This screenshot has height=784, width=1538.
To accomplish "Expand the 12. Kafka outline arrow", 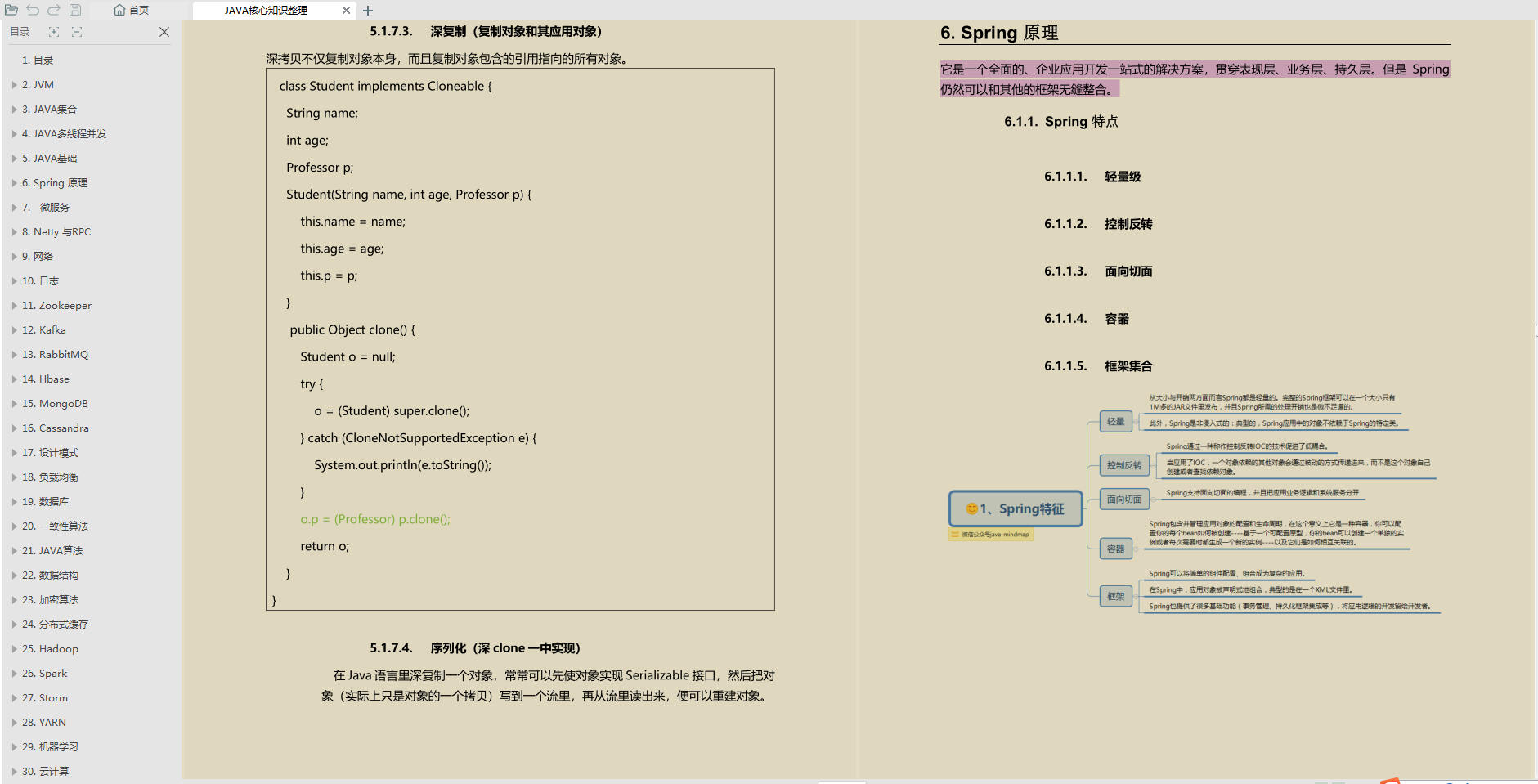I will click(x=15, y=330).
